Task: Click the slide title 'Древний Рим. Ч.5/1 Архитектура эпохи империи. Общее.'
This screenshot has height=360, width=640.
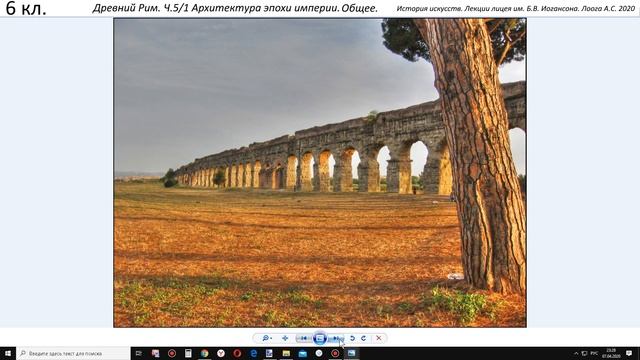Action: pyautogui.click(x=235, y=8)
